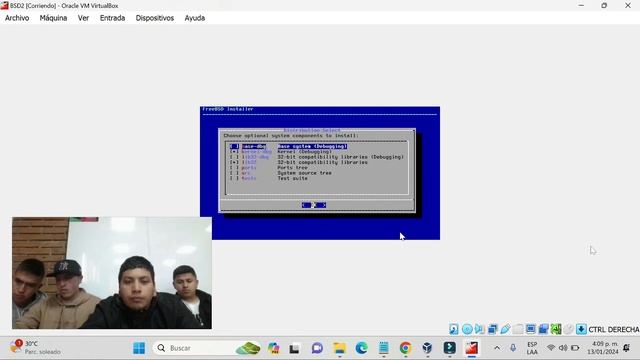
Task: Click the microphone tray icon
Action: coord(513,348)
